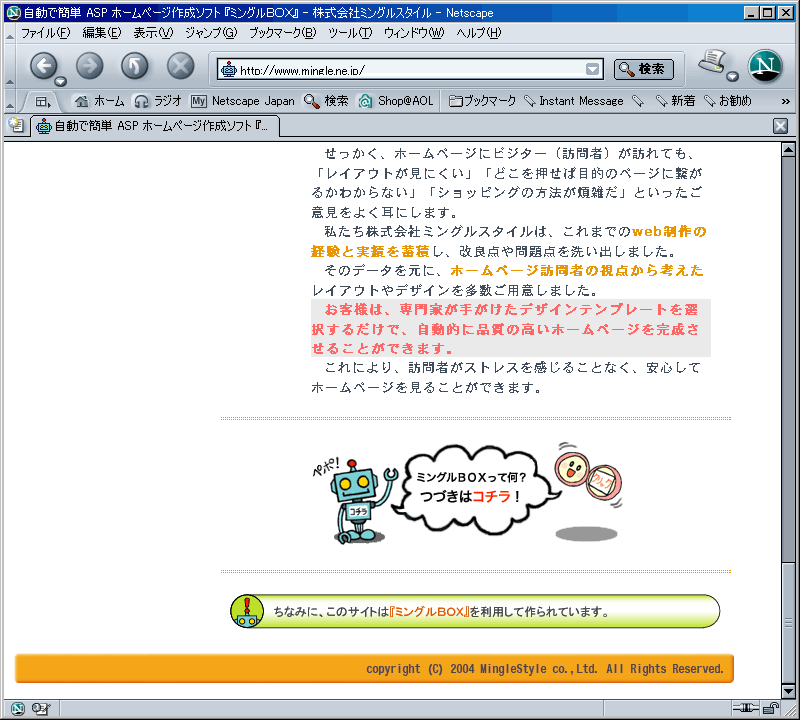Click the site icon next to the URL
The image size is (800, 720).
tap(229, 69)
